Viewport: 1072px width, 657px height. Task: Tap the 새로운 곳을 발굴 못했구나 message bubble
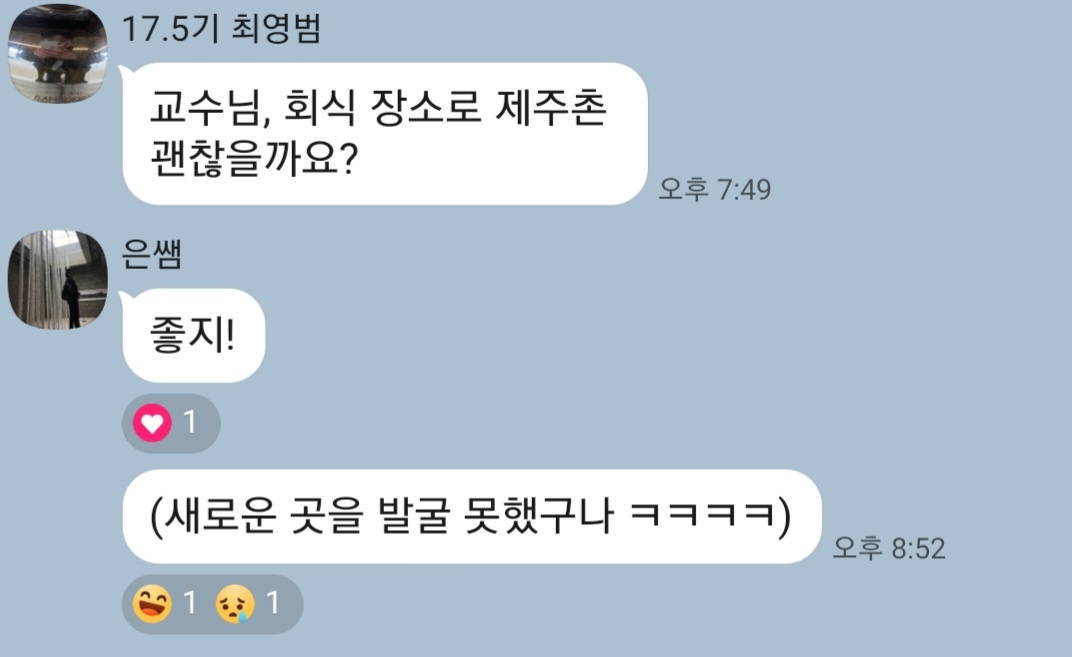[x=472, y=516]
